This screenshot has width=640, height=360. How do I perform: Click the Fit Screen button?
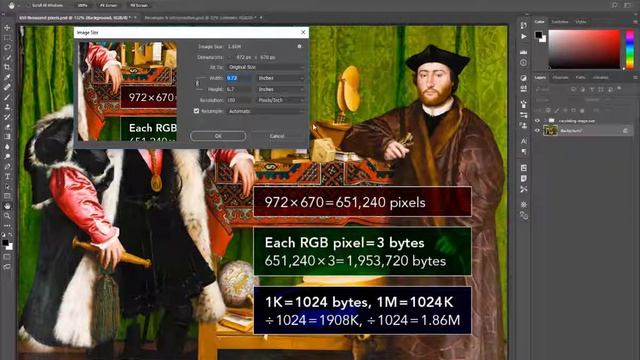(x=109, y=6)
